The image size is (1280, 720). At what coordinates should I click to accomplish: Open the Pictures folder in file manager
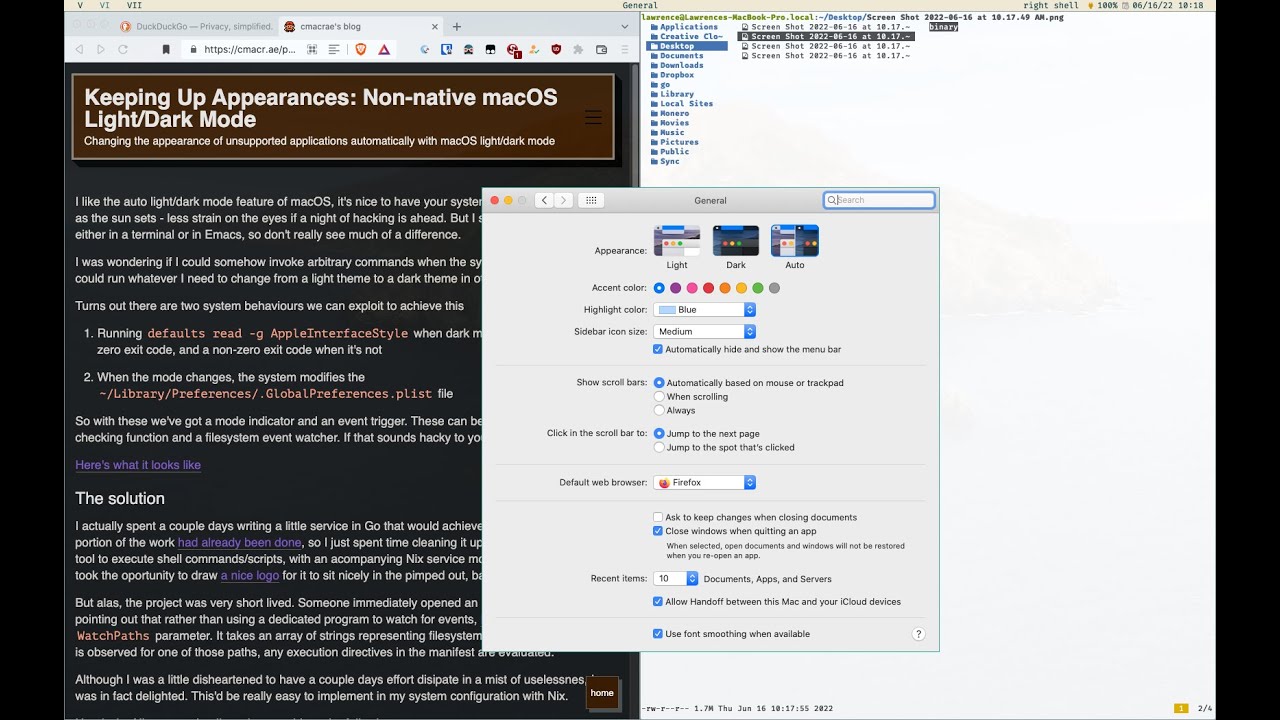tap(679, 142)
